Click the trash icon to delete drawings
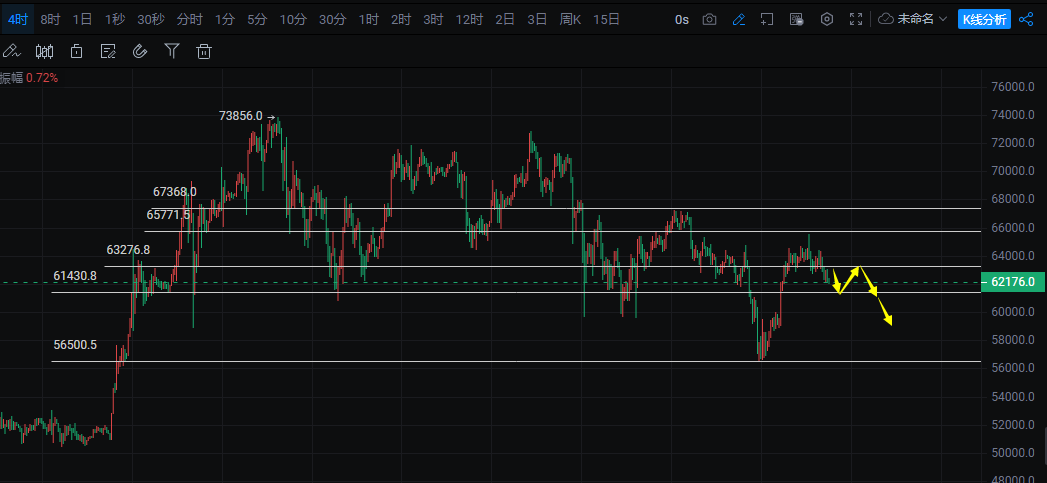 (204, 51)
